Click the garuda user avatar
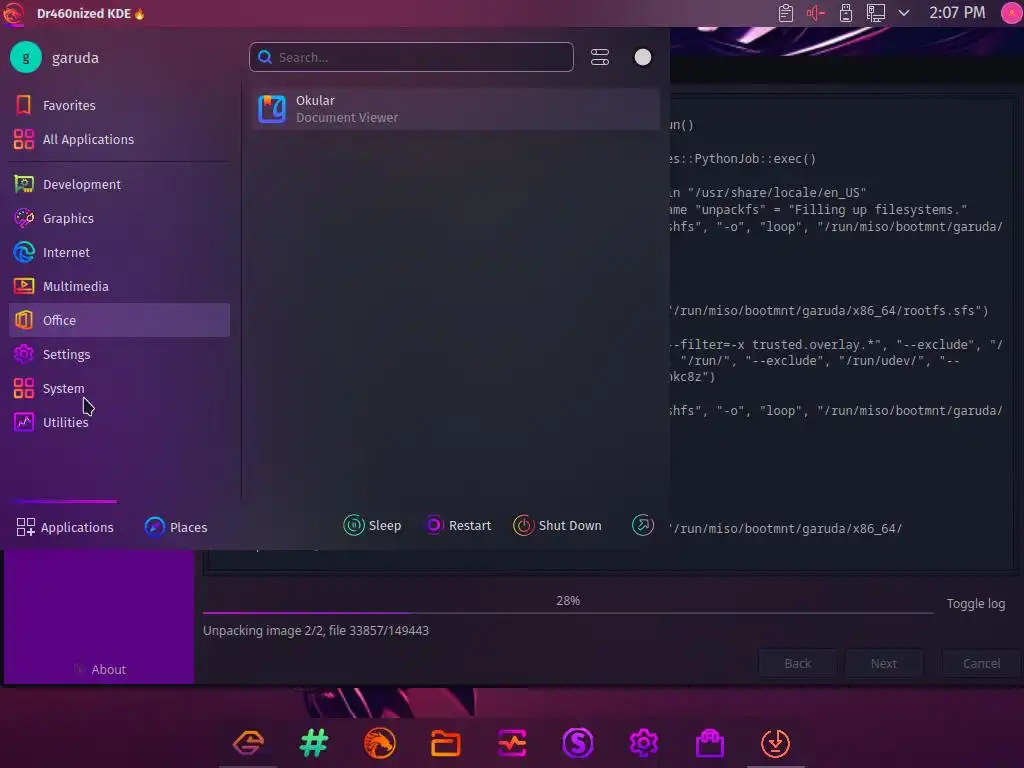Image resolution: width=1024 pixels, height=768 pixels. 26,57
